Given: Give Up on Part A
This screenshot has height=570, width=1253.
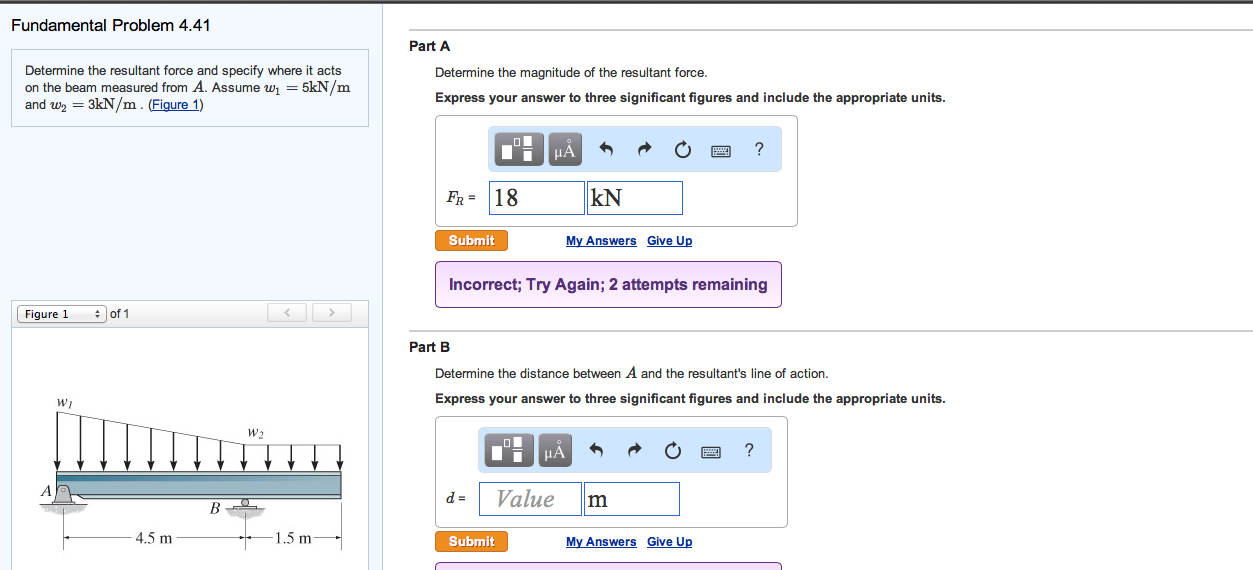Looking at the screenshot, I should 669,241.
